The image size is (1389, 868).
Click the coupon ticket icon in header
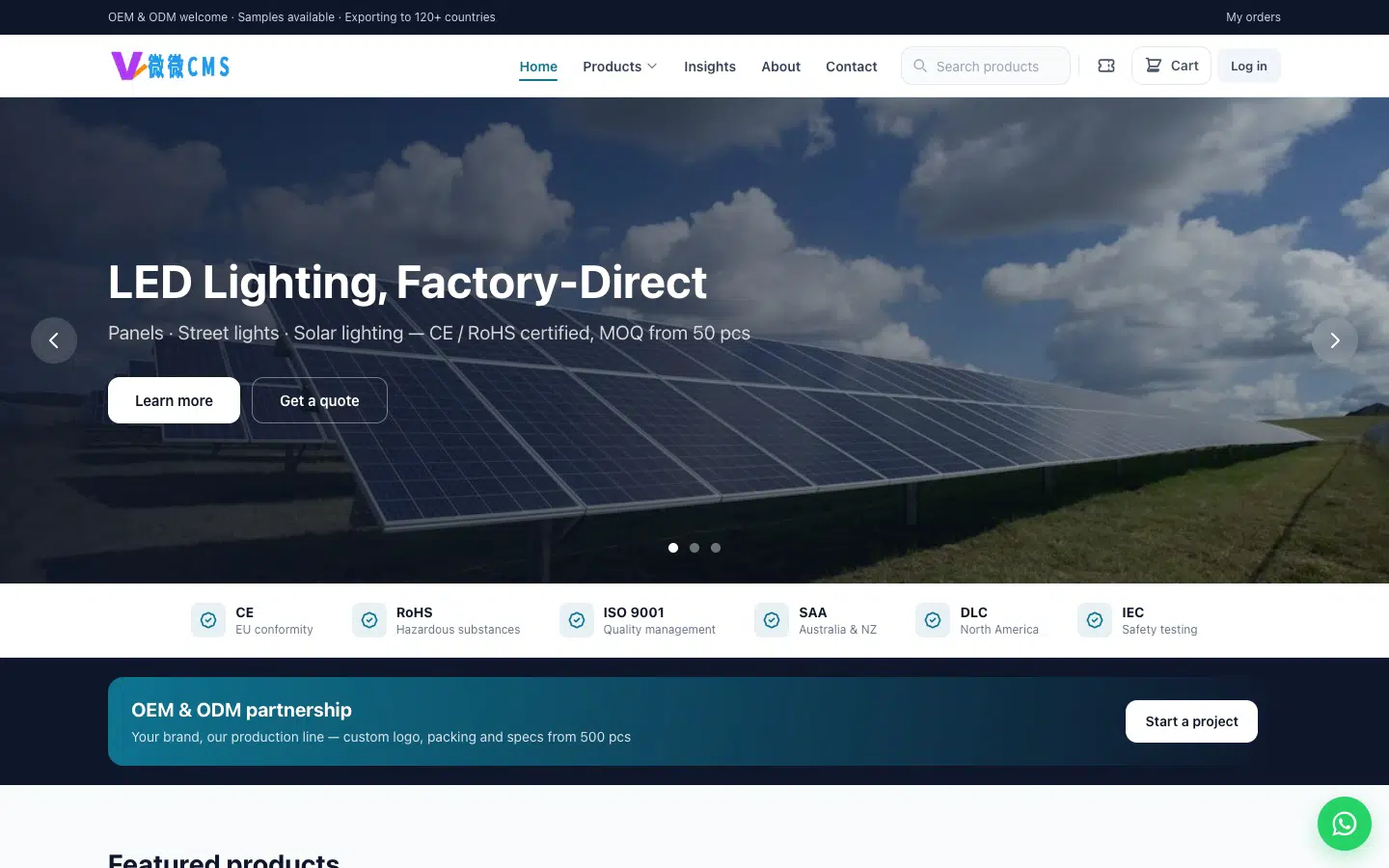pos(1106,66)
